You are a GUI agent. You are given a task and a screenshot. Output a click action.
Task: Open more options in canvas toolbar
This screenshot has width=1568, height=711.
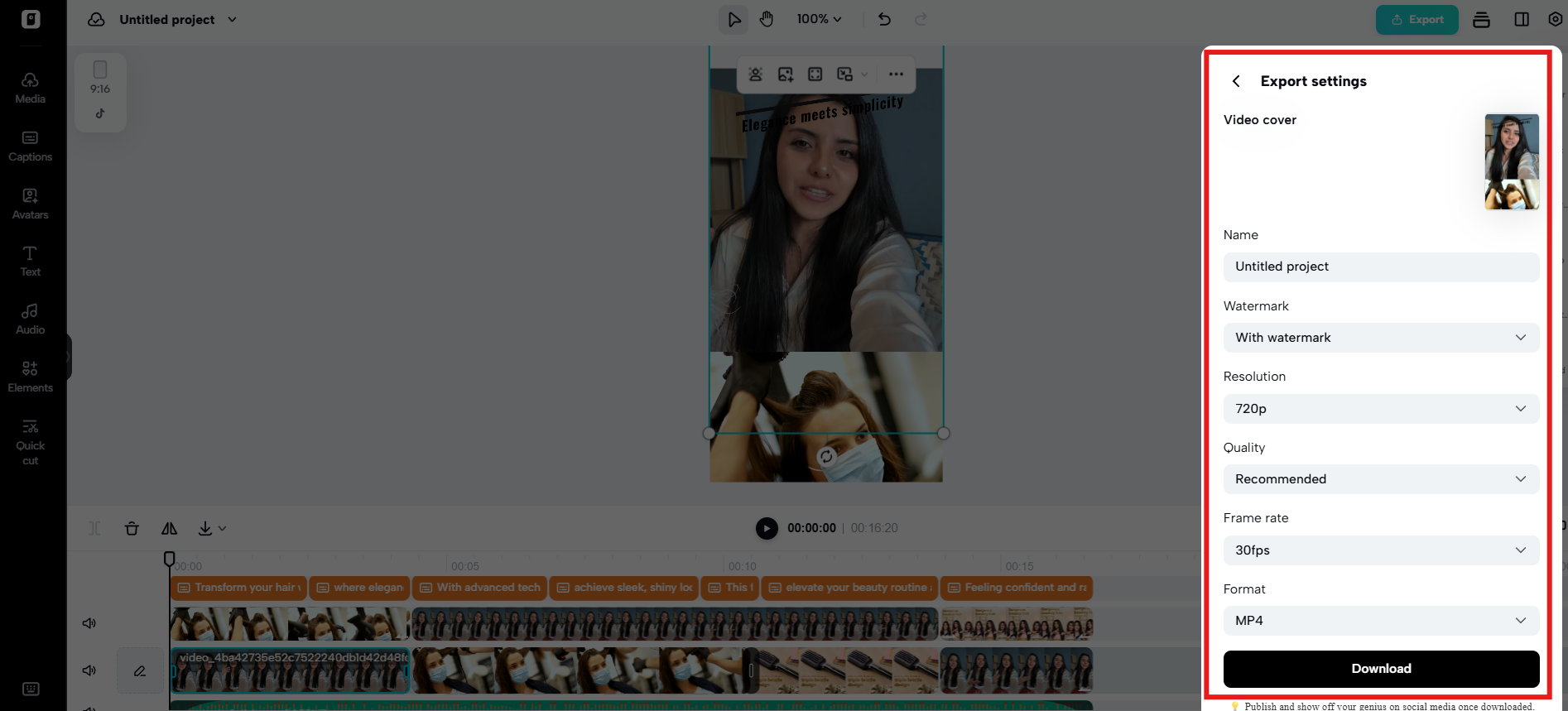pos(896,74)
